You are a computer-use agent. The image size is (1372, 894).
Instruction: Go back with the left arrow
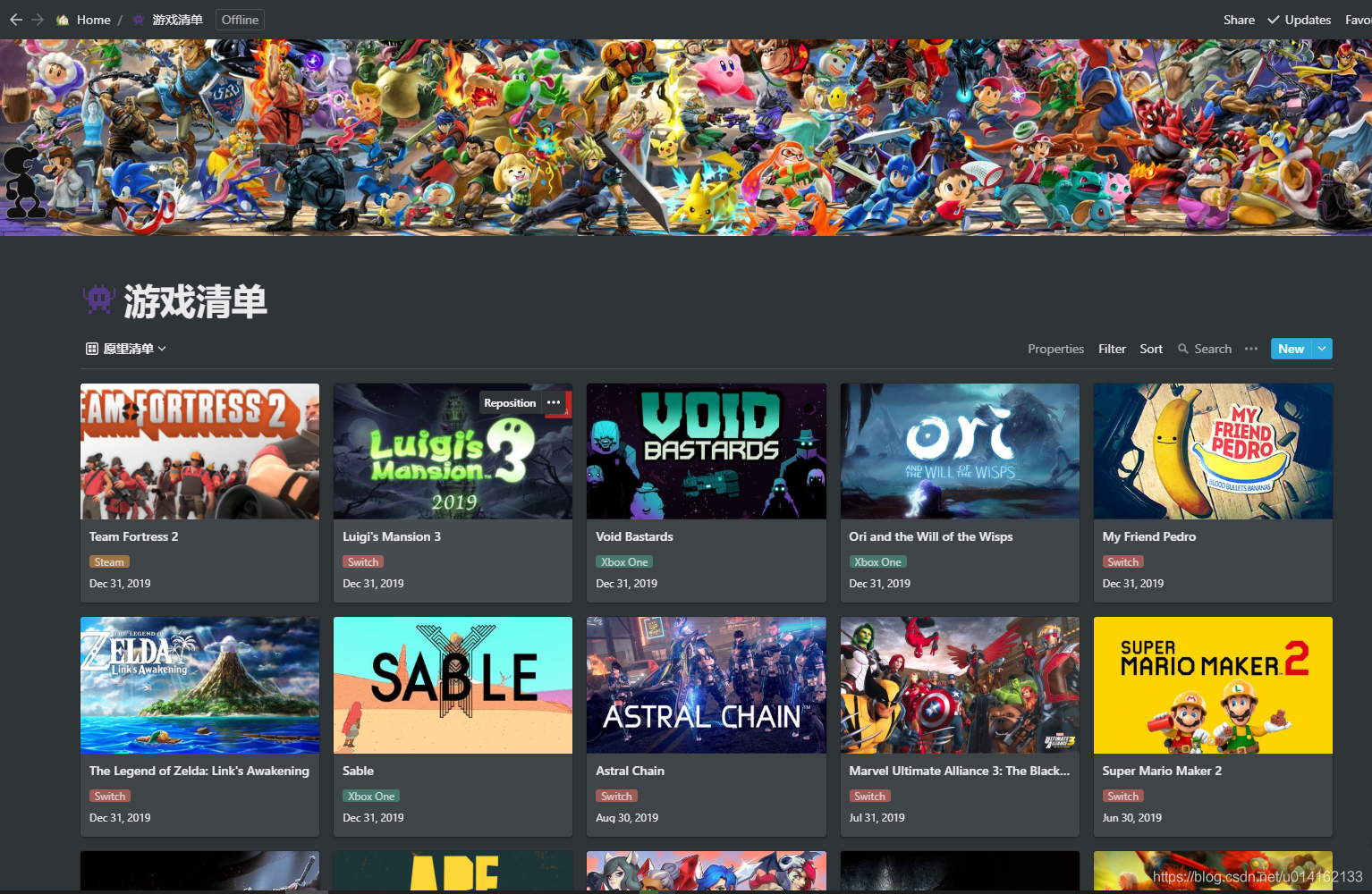tap(16, 20)
